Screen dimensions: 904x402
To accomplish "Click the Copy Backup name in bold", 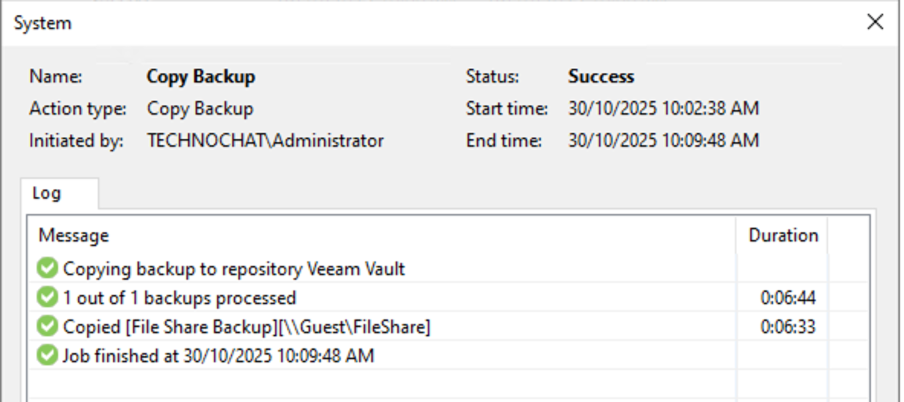I will point(201,76).
